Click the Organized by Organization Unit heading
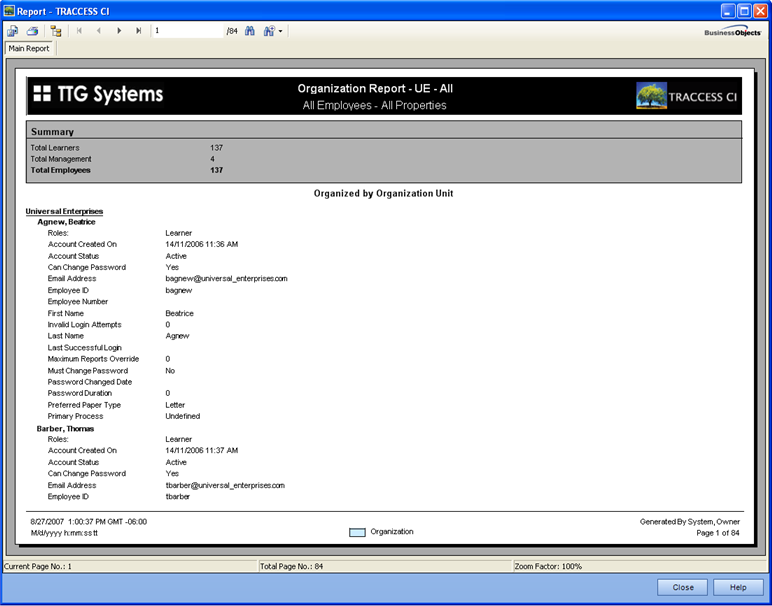The image size is (772, 606). pos(384,193)
